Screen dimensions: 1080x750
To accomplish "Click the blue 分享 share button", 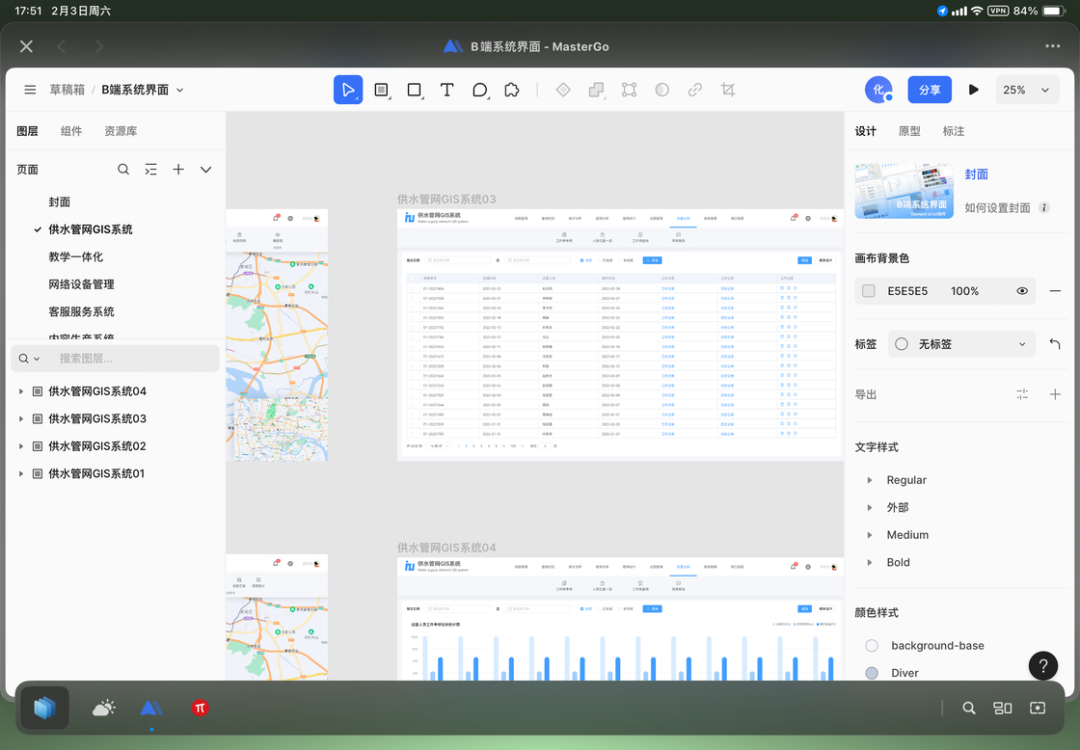I will coord(929,90).
